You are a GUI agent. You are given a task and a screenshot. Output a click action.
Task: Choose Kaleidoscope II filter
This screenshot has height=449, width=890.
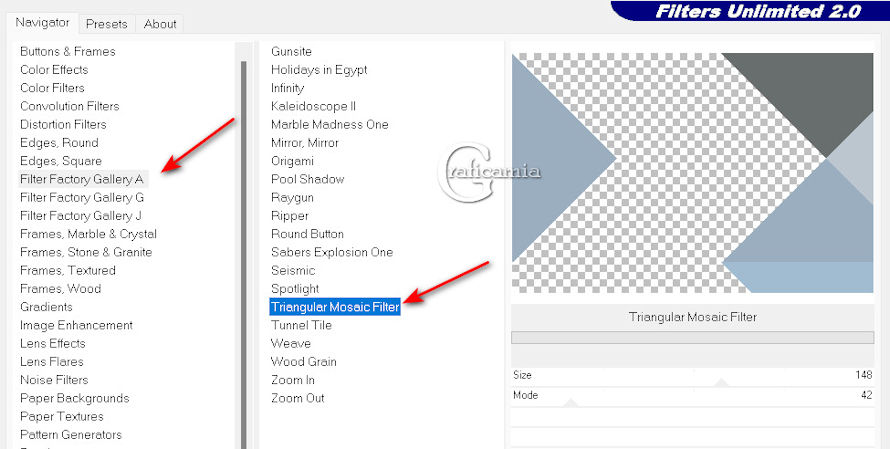point(313,106)
